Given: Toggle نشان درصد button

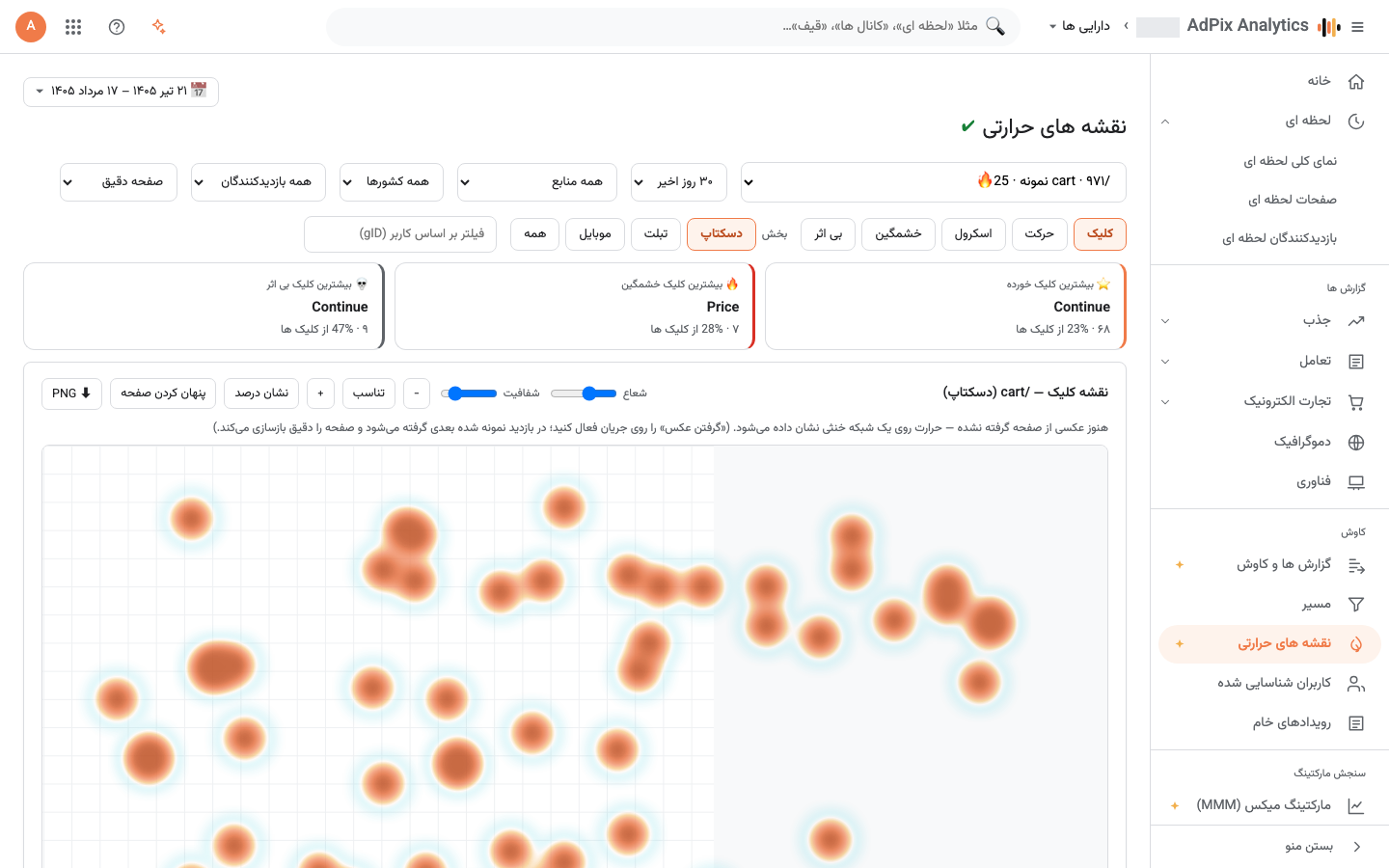Looking at the screenshot, I should tap(261, 393).
